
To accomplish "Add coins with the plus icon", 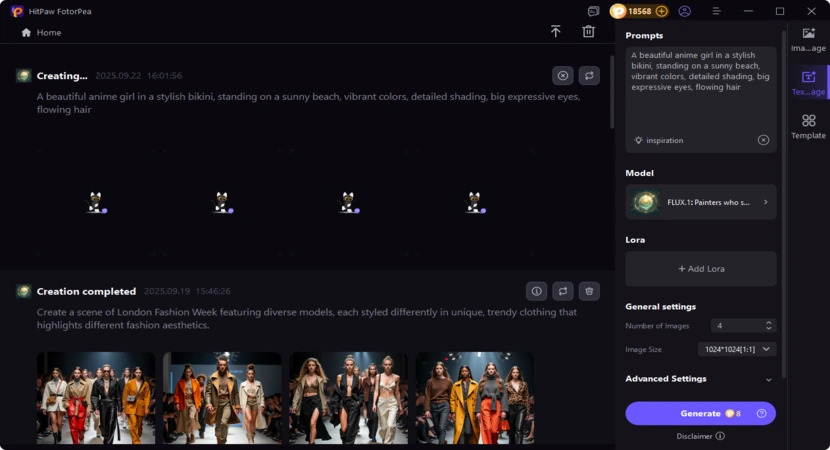I will point(661,11).
